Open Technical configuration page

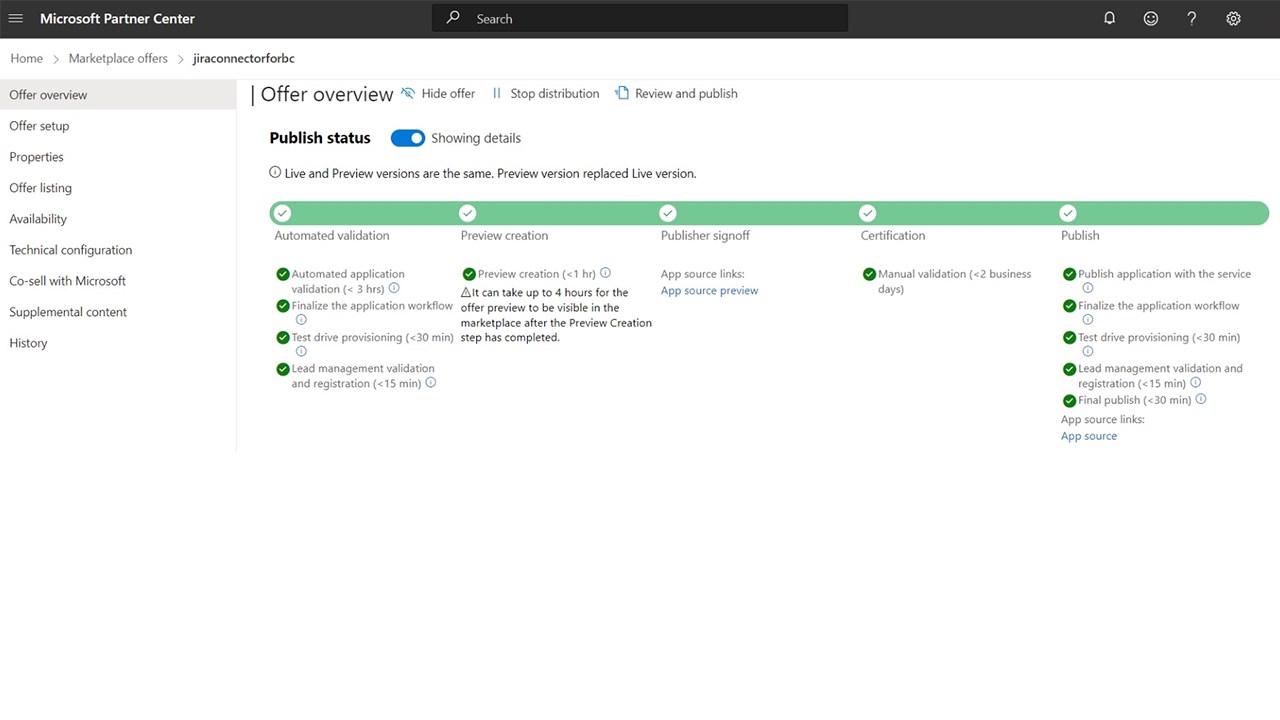click(x=118, y=250)
